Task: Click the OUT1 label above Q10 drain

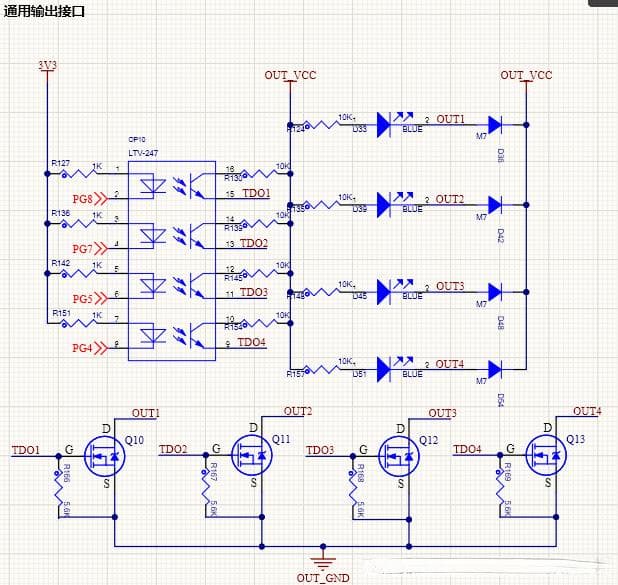Action: [x=146, y=413]
